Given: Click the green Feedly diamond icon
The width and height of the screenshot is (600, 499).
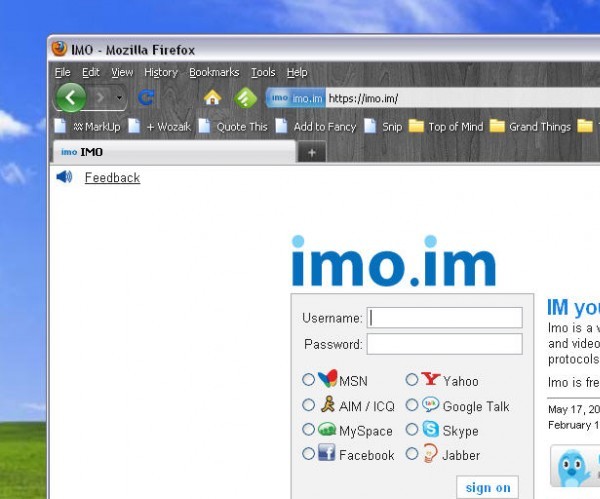Looking at the screenshot, I should click(x=246, y=98).
